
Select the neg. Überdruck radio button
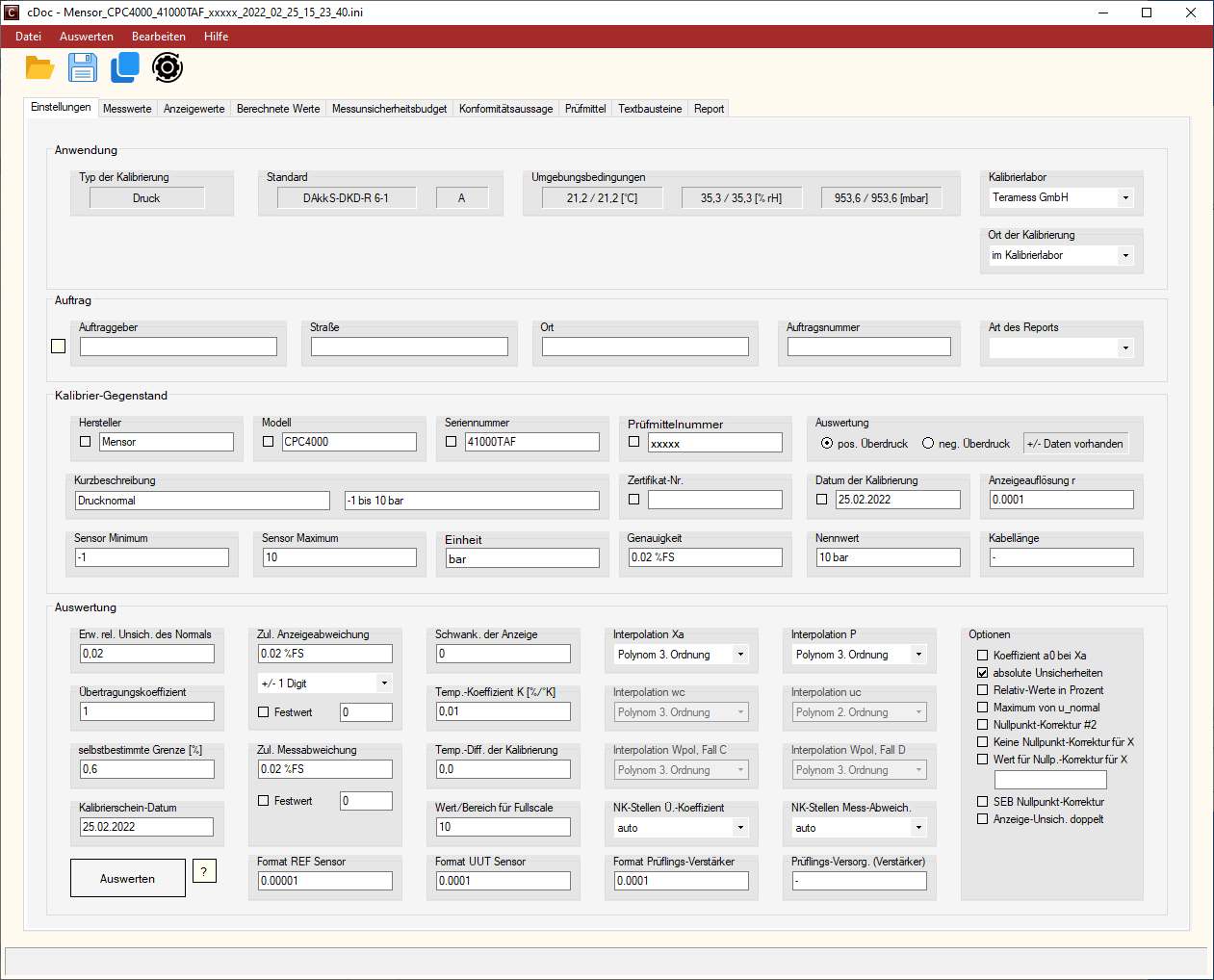(928, 444)
